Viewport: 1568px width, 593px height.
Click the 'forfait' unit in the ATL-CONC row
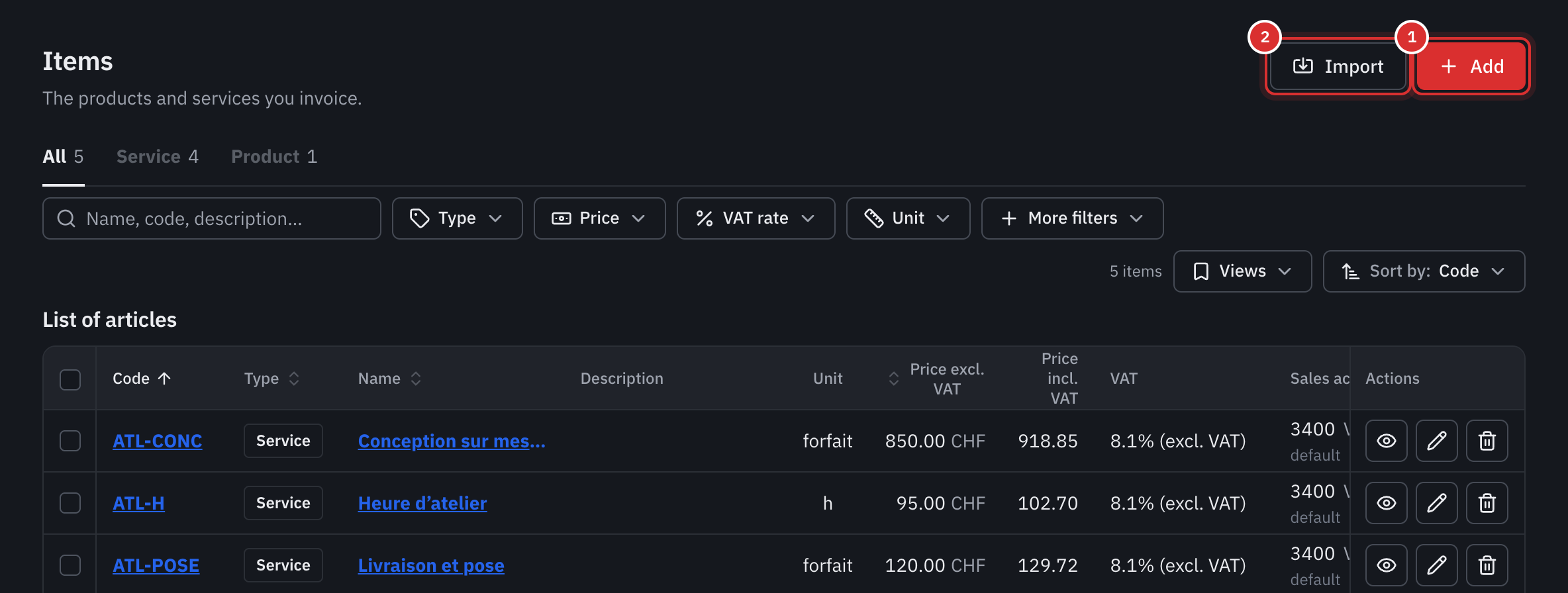(828, 441)
